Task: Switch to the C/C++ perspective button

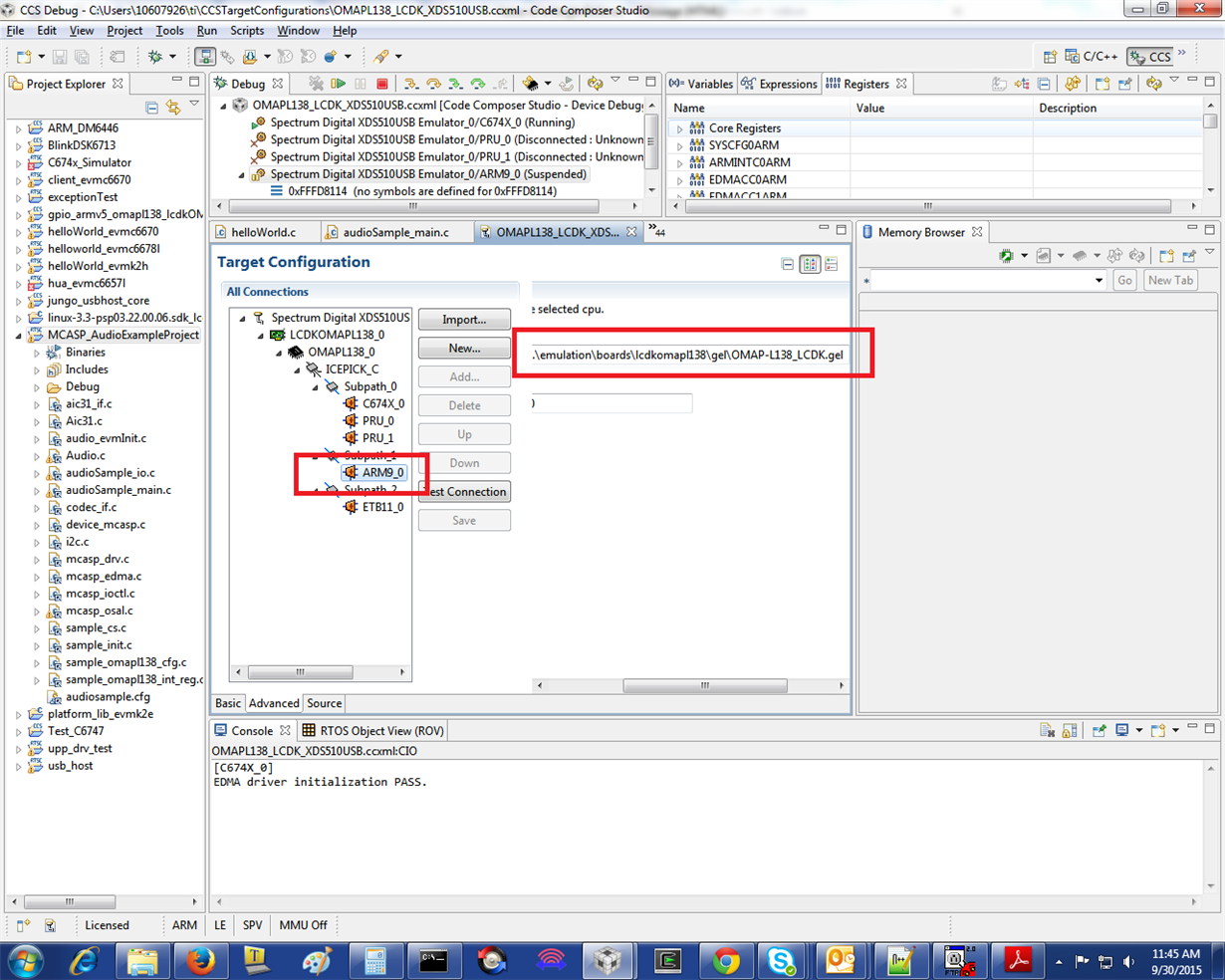Action: pos(1092,57)
